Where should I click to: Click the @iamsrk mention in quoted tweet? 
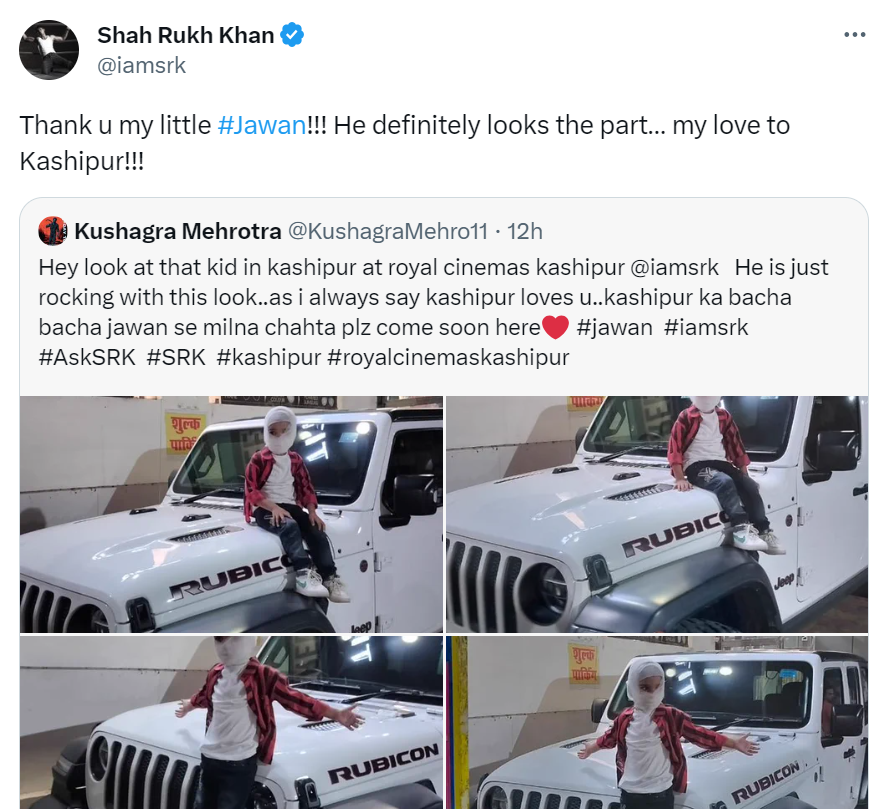click(x=674, y=267)
